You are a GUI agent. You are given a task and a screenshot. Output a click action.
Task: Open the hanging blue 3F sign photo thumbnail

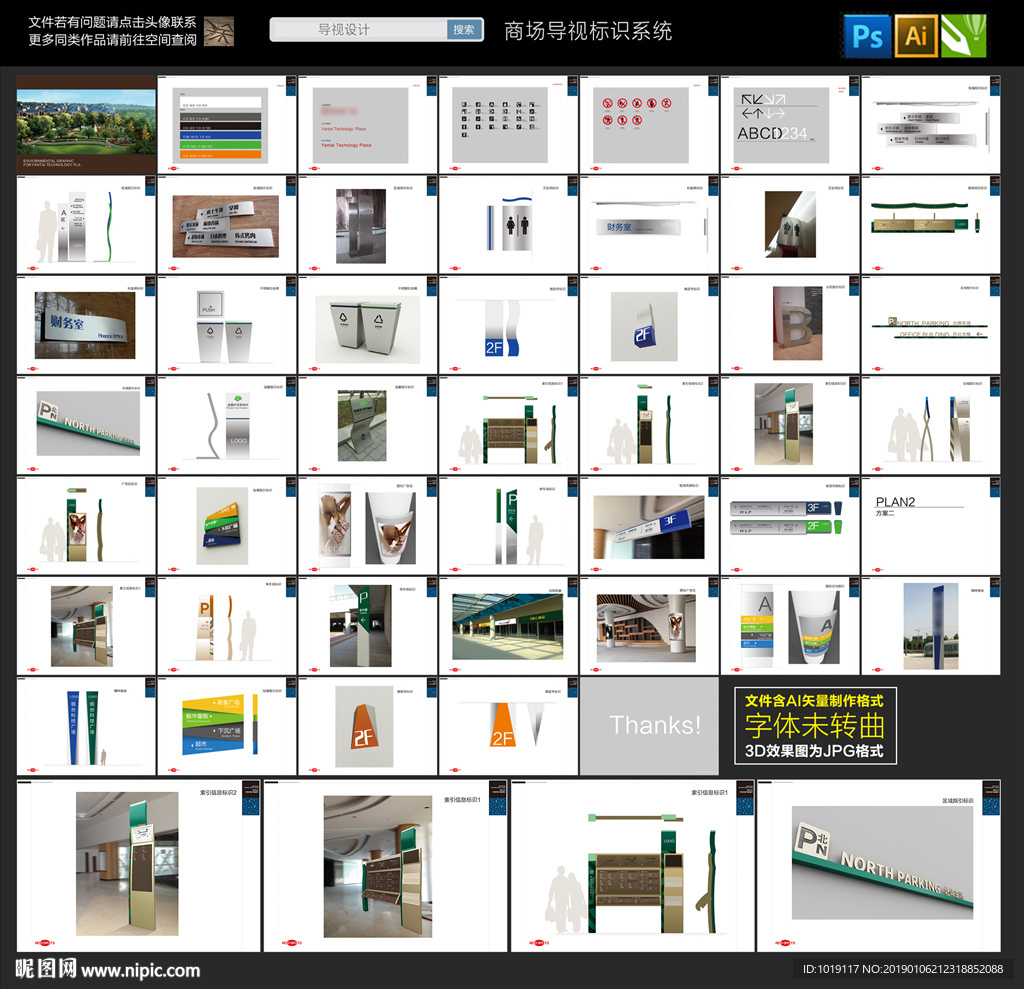pyautogui.click(x=649, y=526)
